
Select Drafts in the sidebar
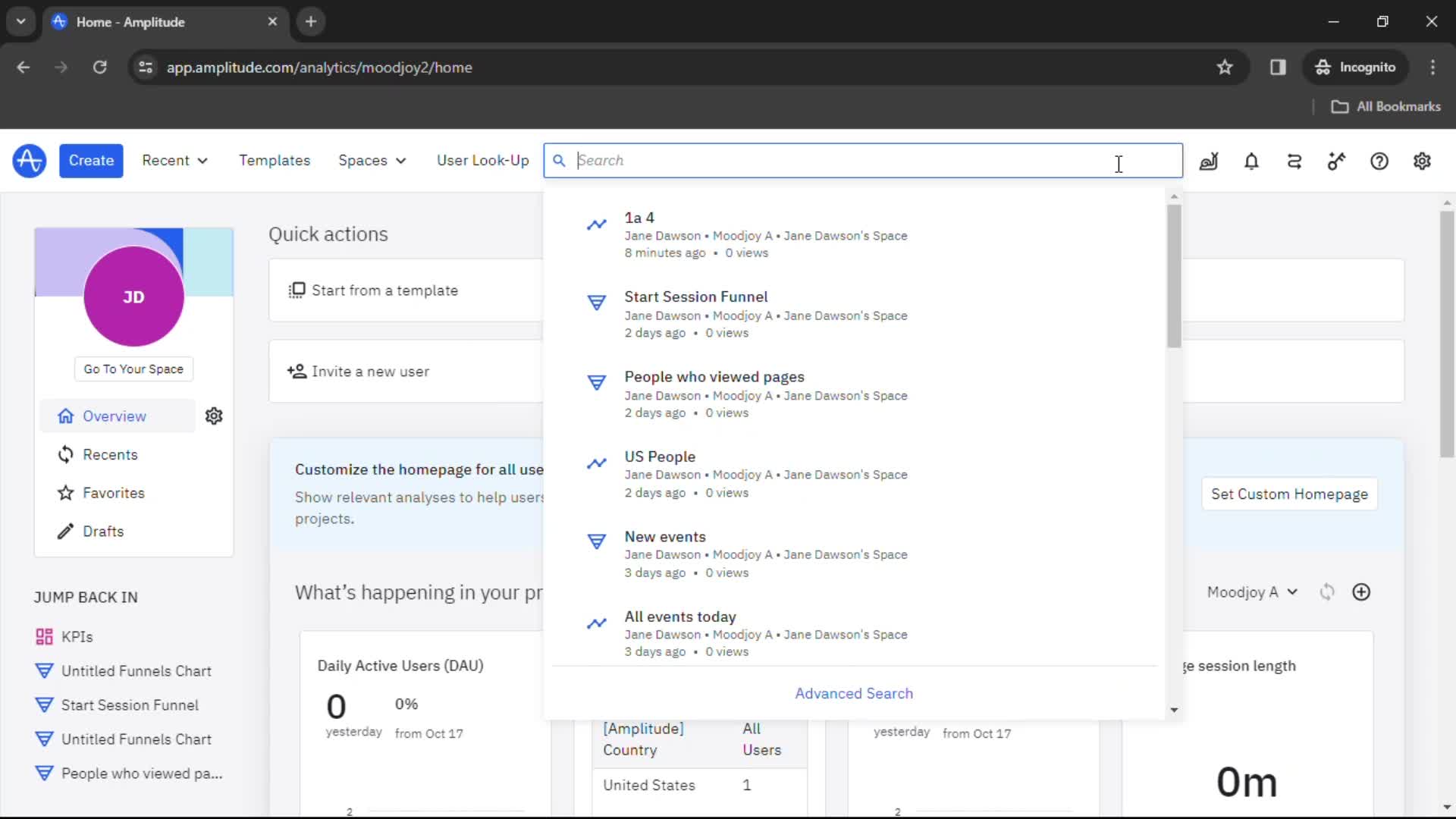[102, 532]
